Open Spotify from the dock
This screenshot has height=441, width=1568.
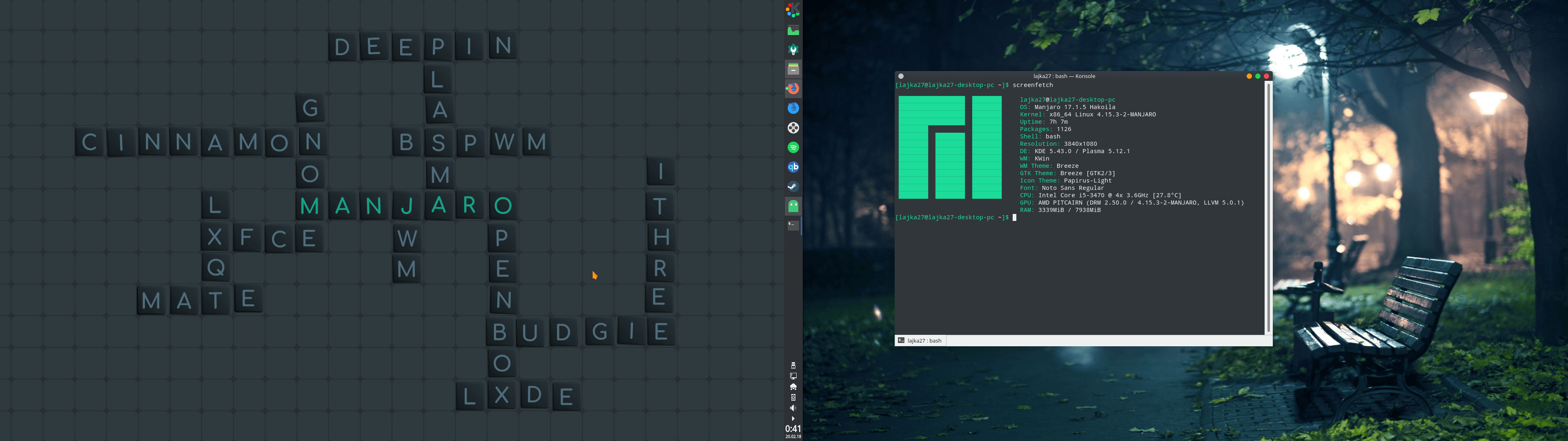click(793, 147)
